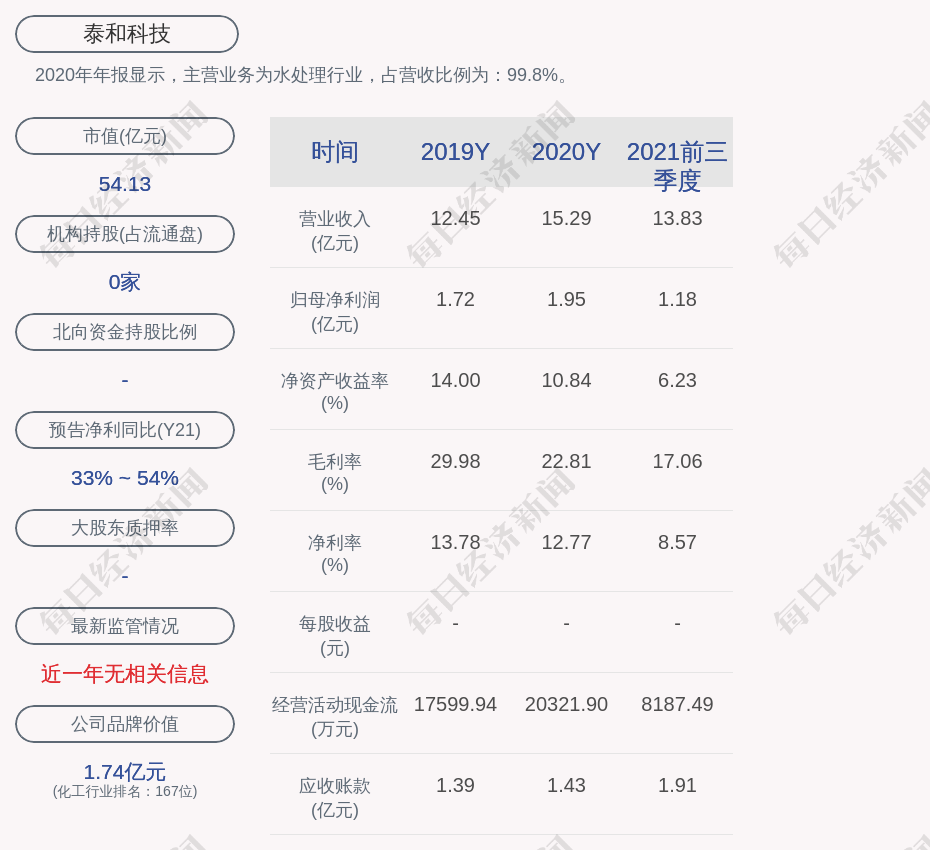
Task: Select the ROE value 10.84
Action: pyautogui.click(x=566, y=380)
